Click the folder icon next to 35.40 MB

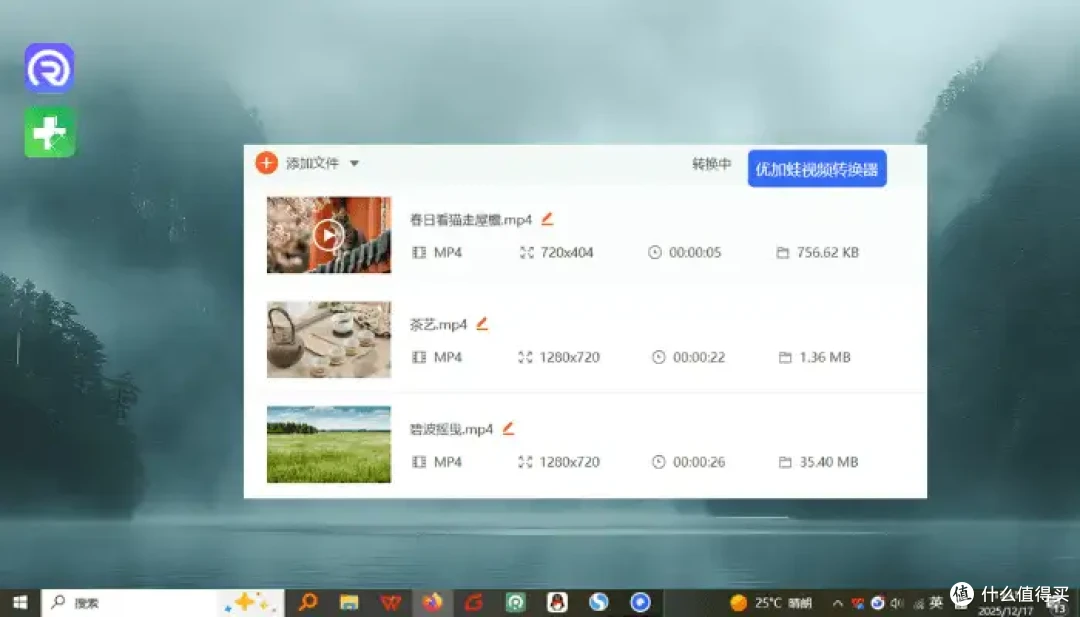(785, 462)
